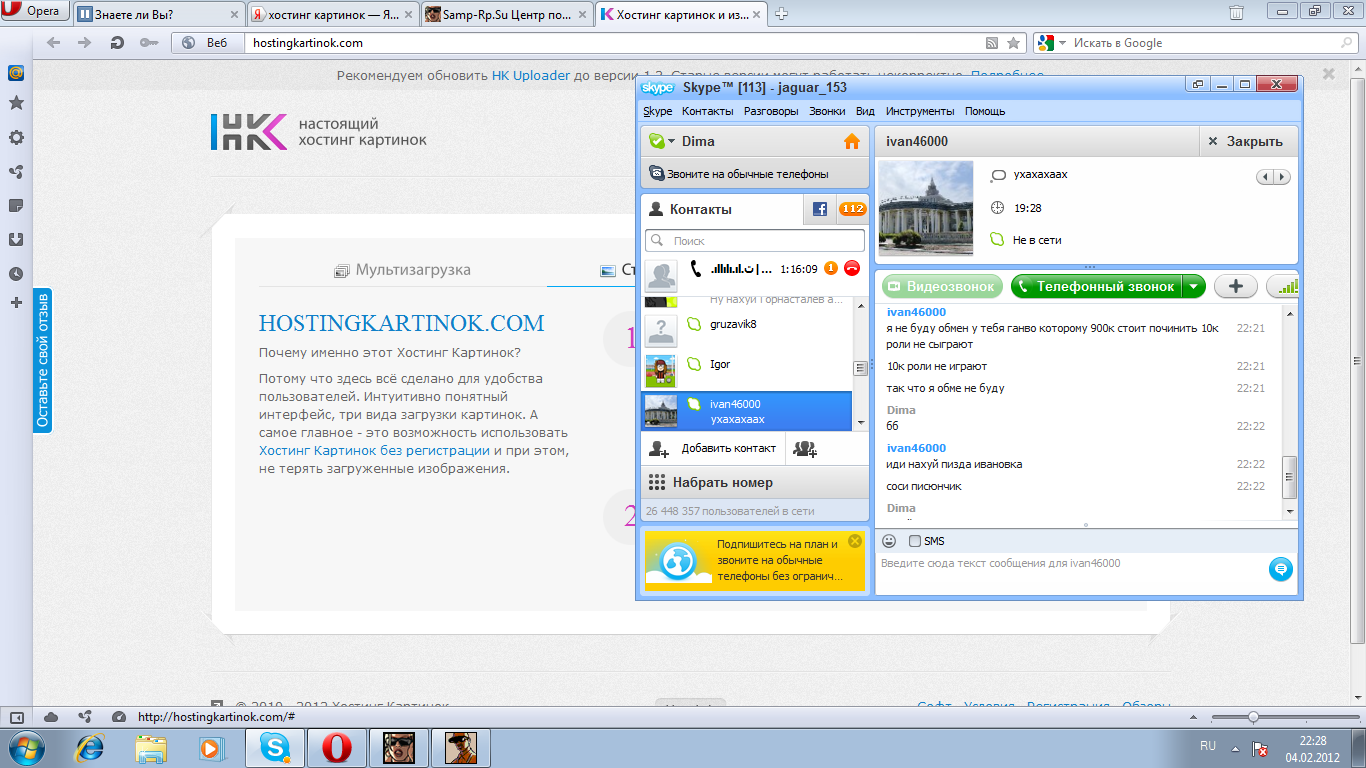This screenshot has width=1366, height=768.
Task: Open closed tabs trash icon
Action: pos(1237,13)
